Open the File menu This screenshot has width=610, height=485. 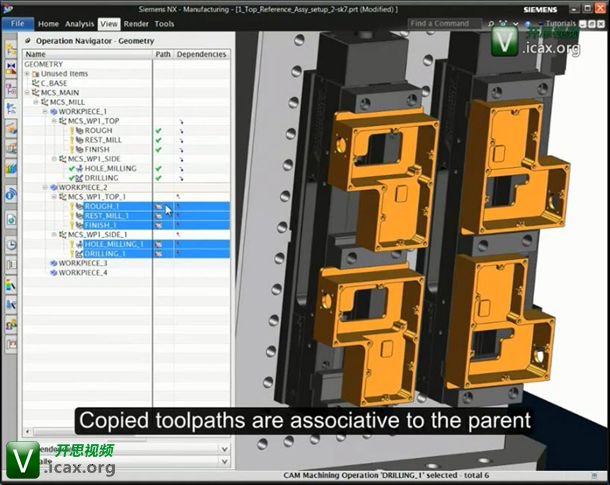coord(17,23)
